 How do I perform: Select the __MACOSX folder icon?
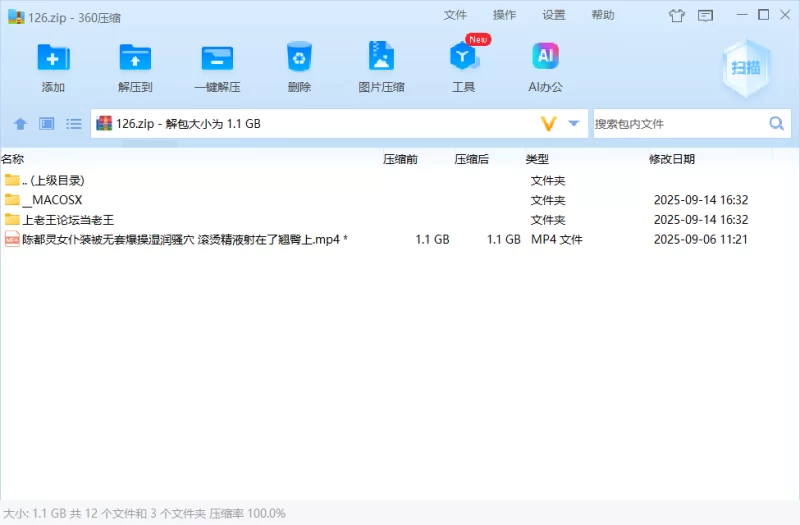tap(12, 199)
